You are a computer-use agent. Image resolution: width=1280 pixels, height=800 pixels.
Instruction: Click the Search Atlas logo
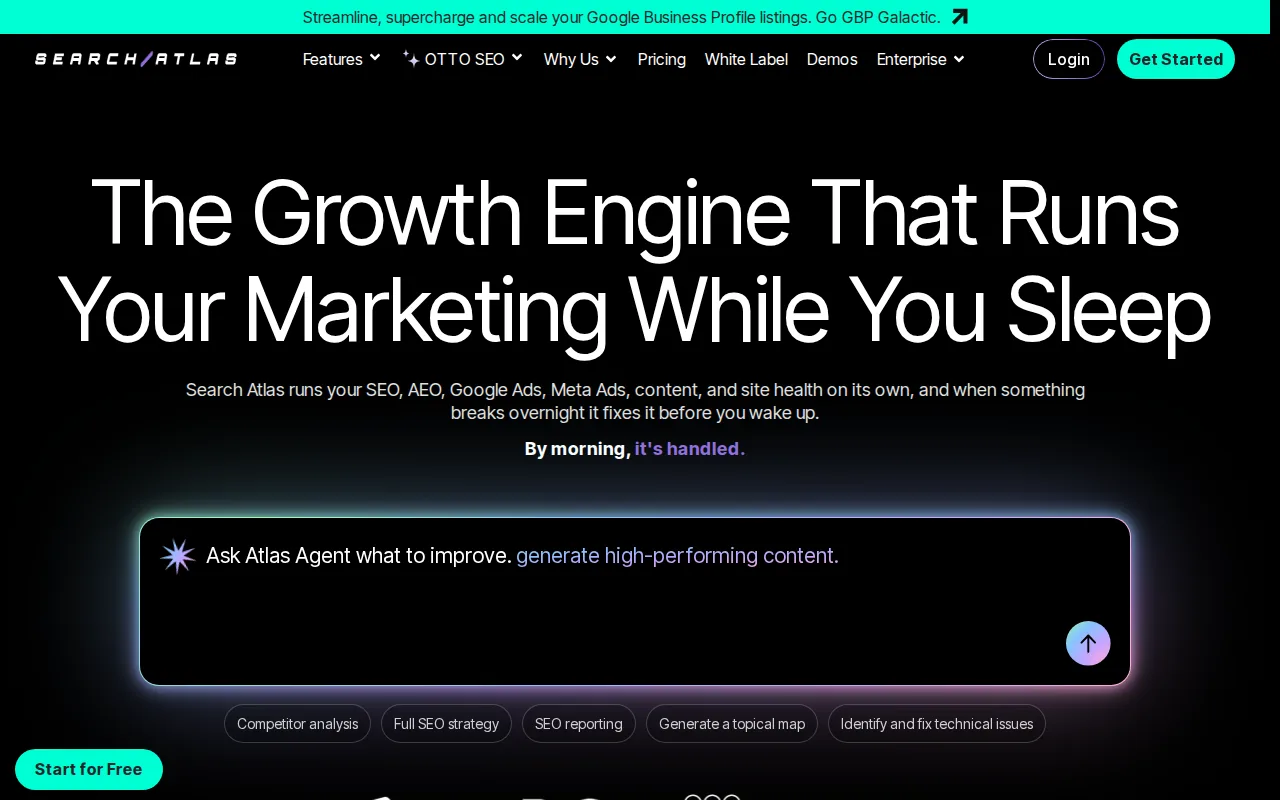(136, 59)
